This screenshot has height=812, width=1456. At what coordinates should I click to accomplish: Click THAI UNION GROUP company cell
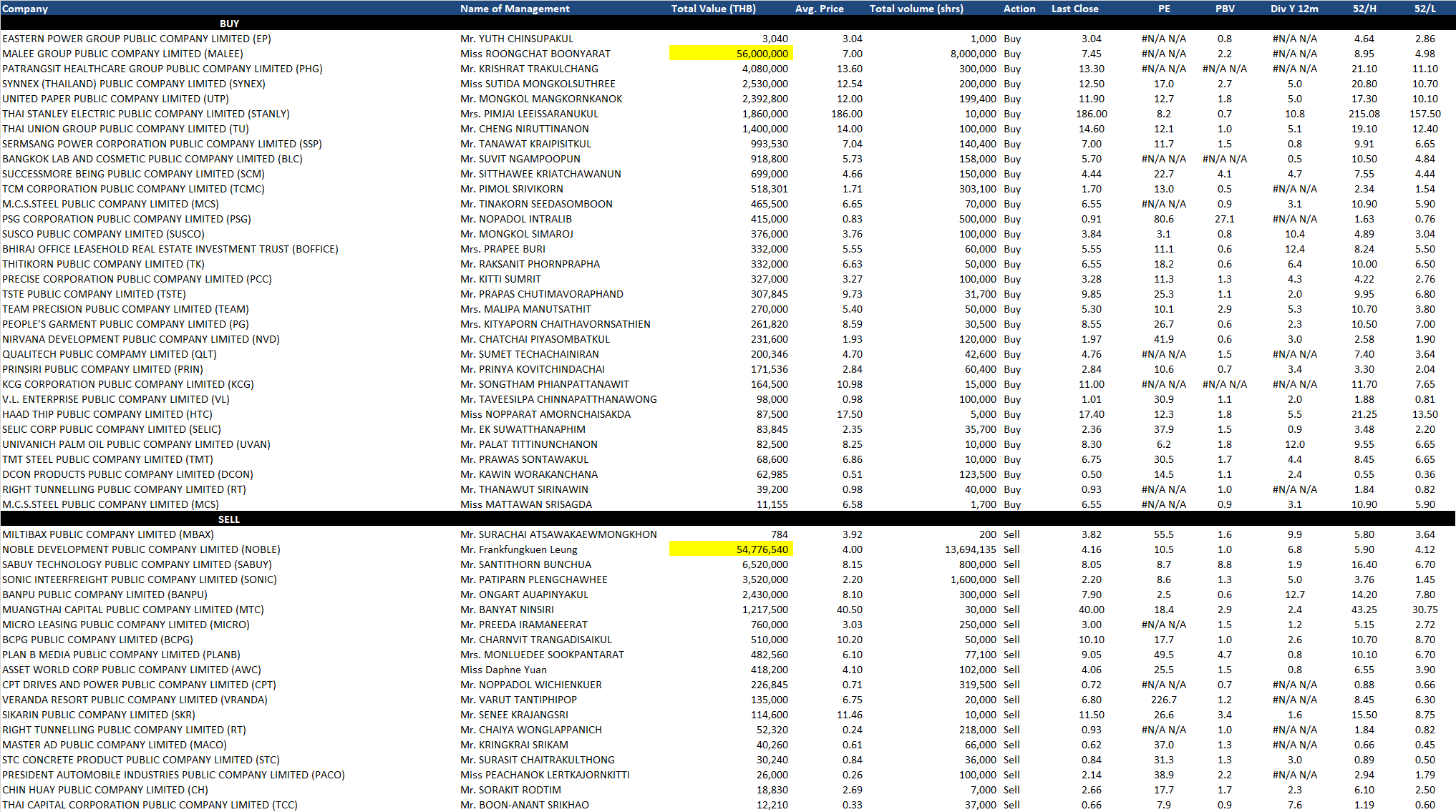point(125,129)
